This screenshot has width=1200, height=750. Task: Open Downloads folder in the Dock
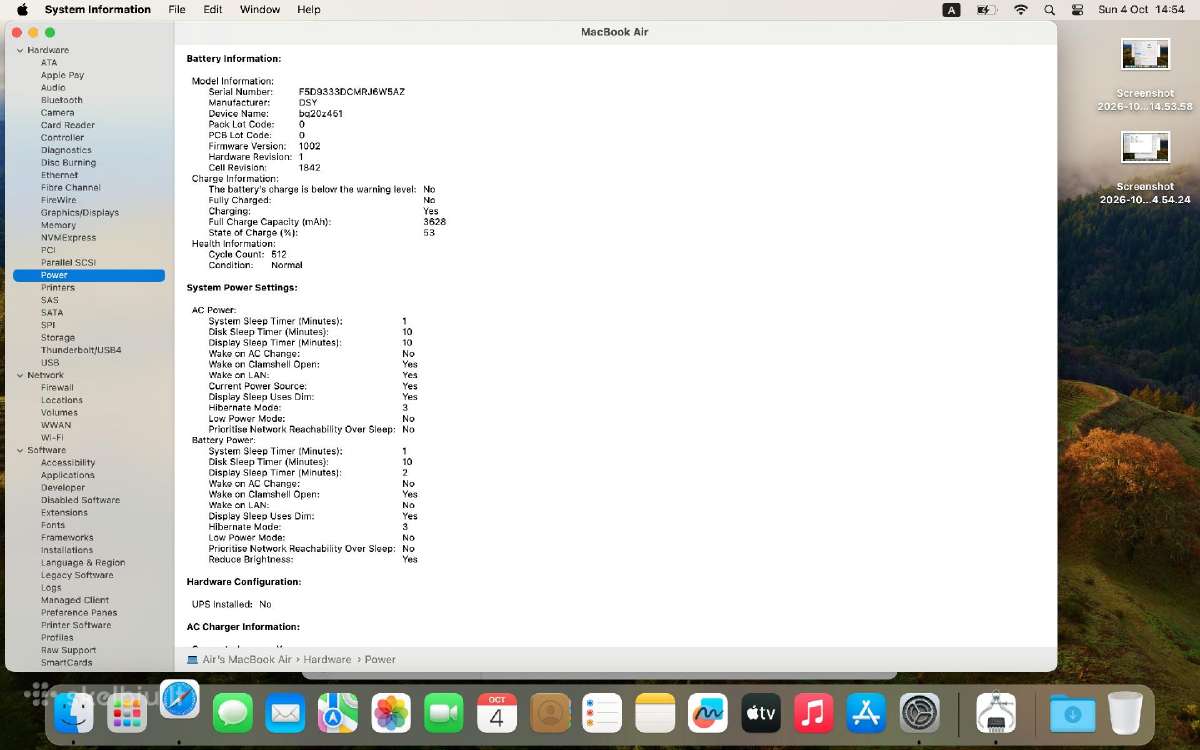(1072, 714)
